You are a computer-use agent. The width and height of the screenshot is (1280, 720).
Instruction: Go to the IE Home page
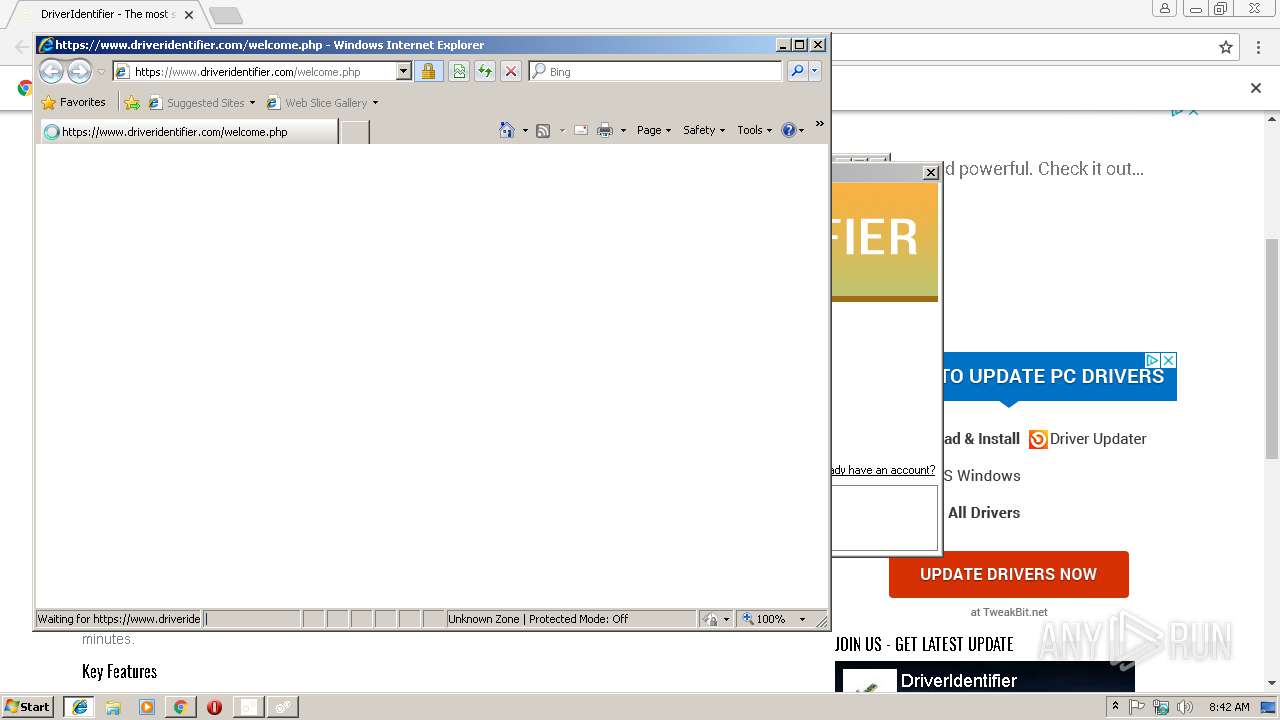click(x=507, y=130)
